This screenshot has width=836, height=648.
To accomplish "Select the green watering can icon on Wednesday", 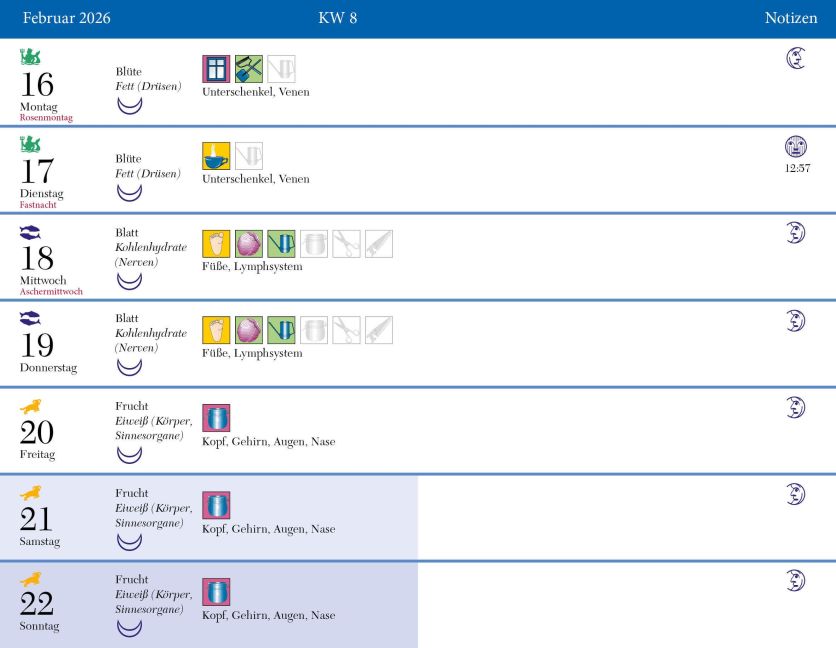I will point(281,244).
